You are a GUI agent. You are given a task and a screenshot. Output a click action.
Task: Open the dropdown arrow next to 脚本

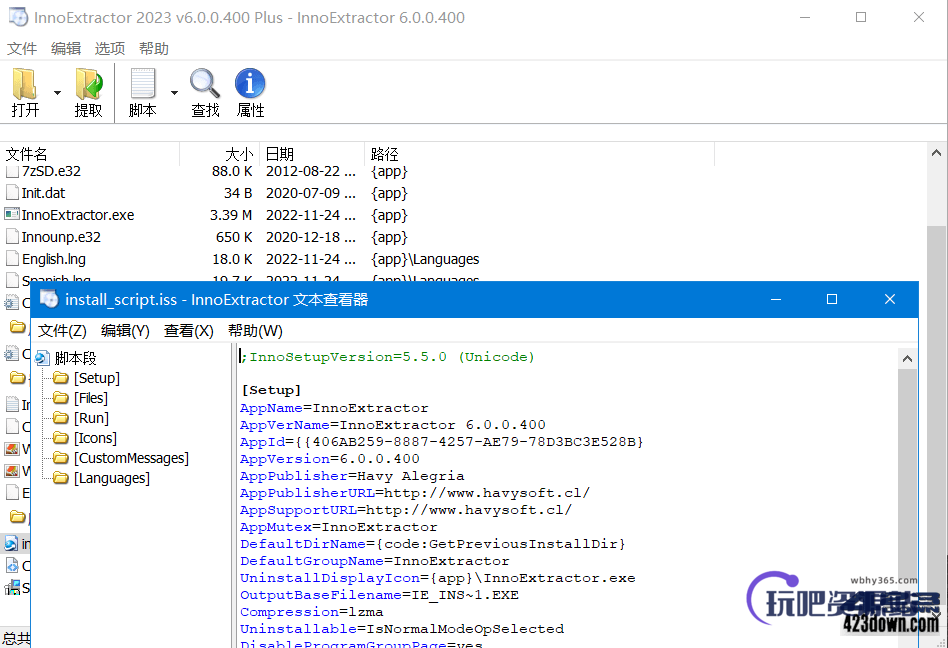174,93
